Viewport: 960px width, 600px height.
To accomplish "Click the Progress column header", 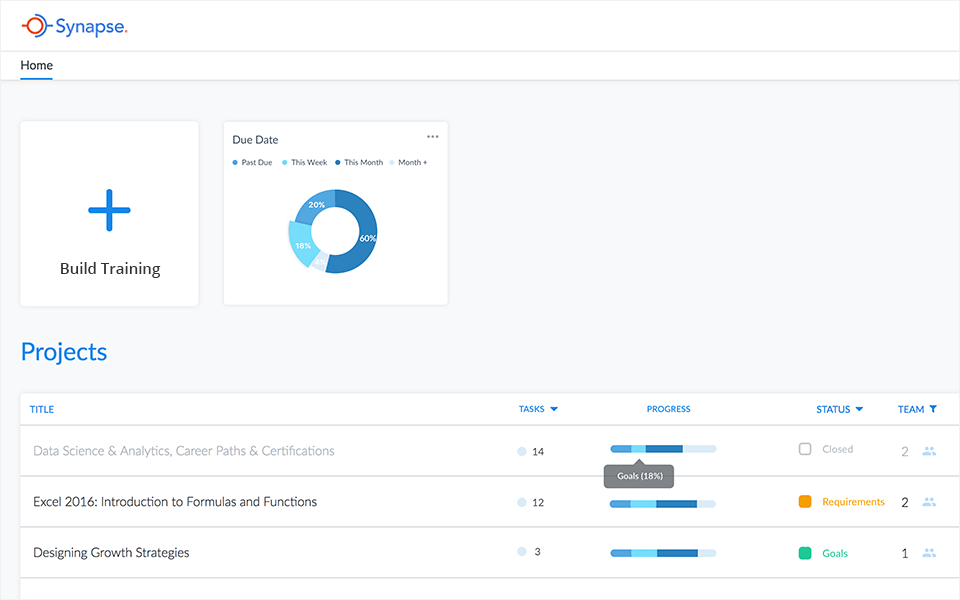I will 669,409.
